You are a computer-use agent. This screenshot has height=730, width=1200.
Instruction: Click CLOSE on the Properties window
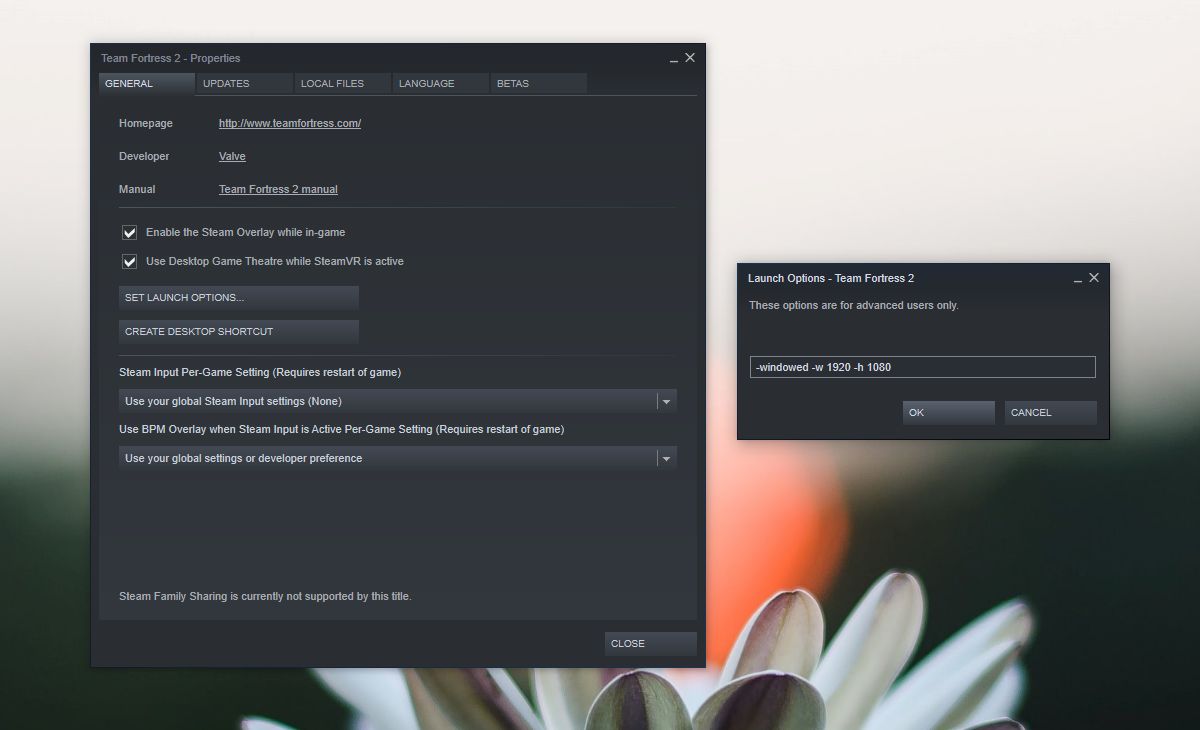[649, 643]
